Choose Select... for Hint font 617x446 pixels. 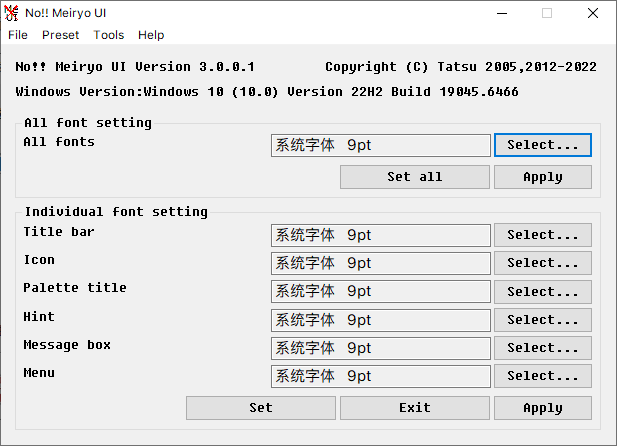coord(543,320)
